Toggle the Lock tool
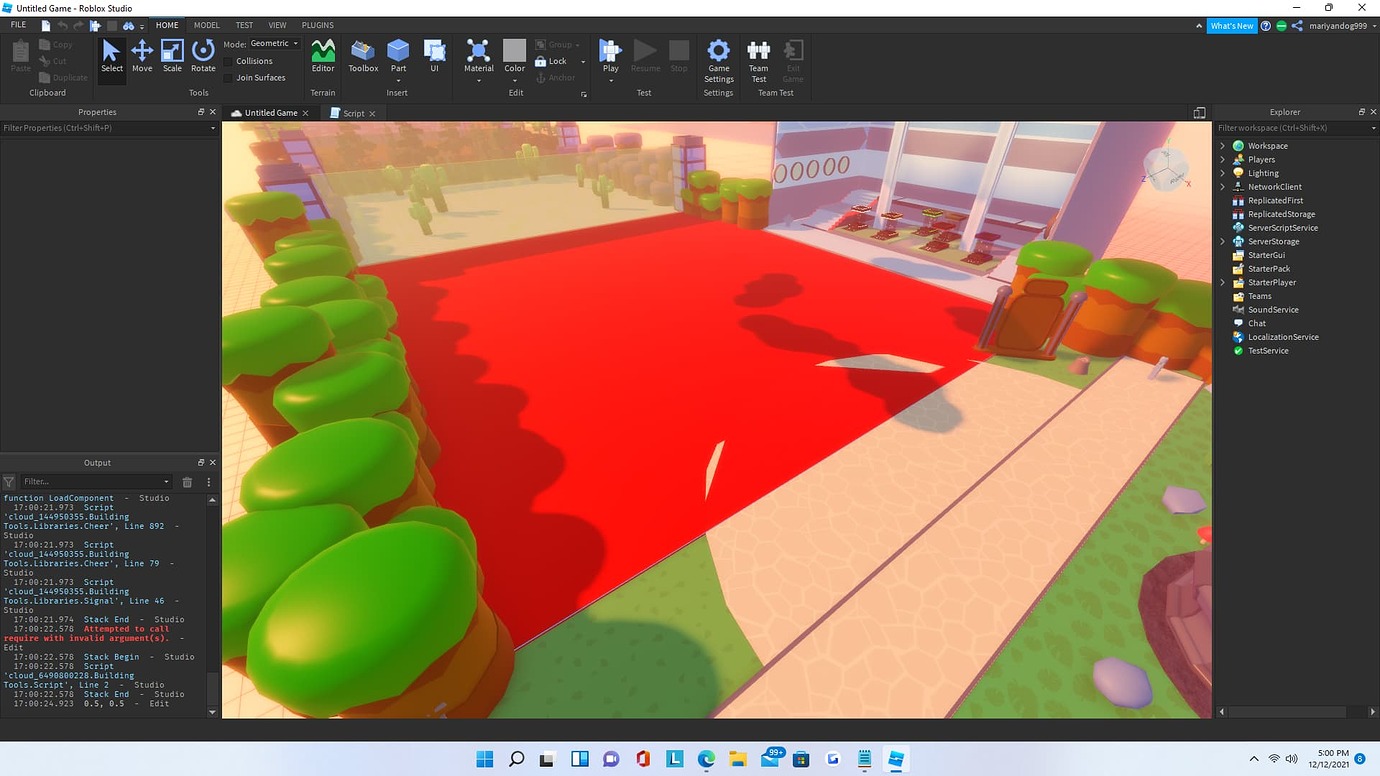 point(551,61)
